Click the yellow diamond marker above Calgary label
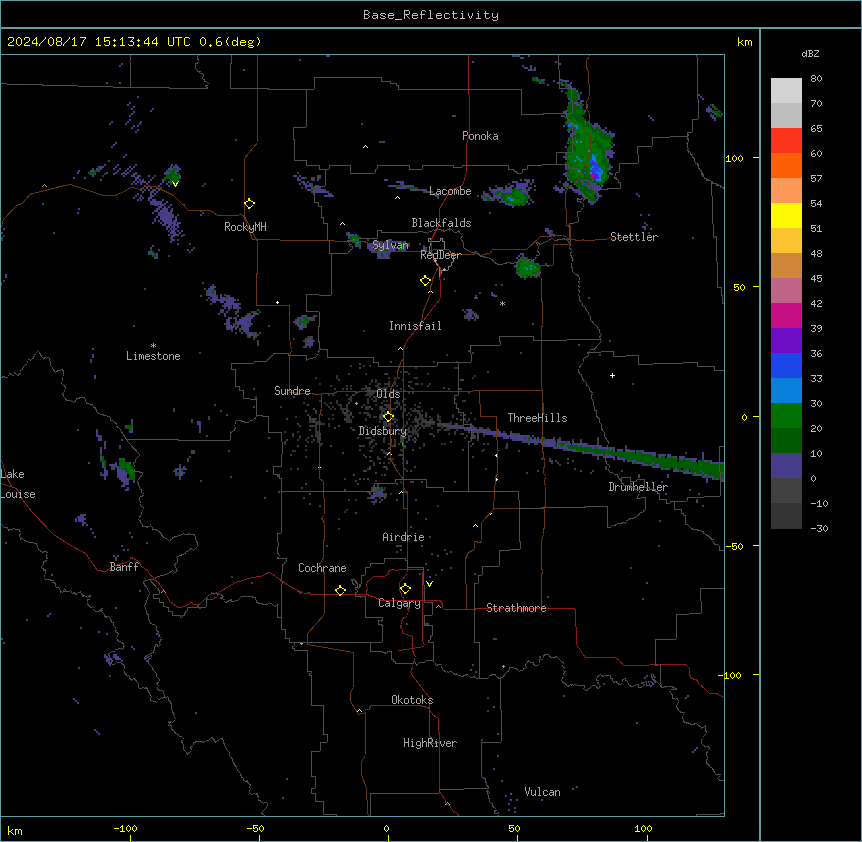Image resolution: width=862 pixels, height=842 pixels. [405, 589]
